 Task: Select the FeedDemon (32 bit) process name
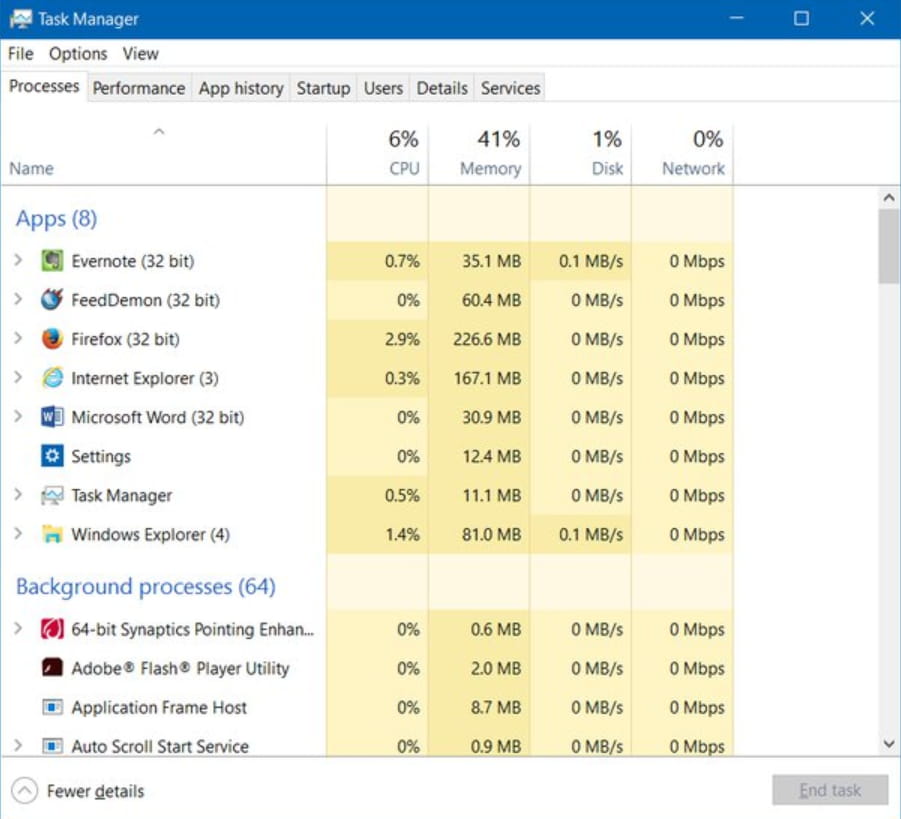click(x=145, y=301)
